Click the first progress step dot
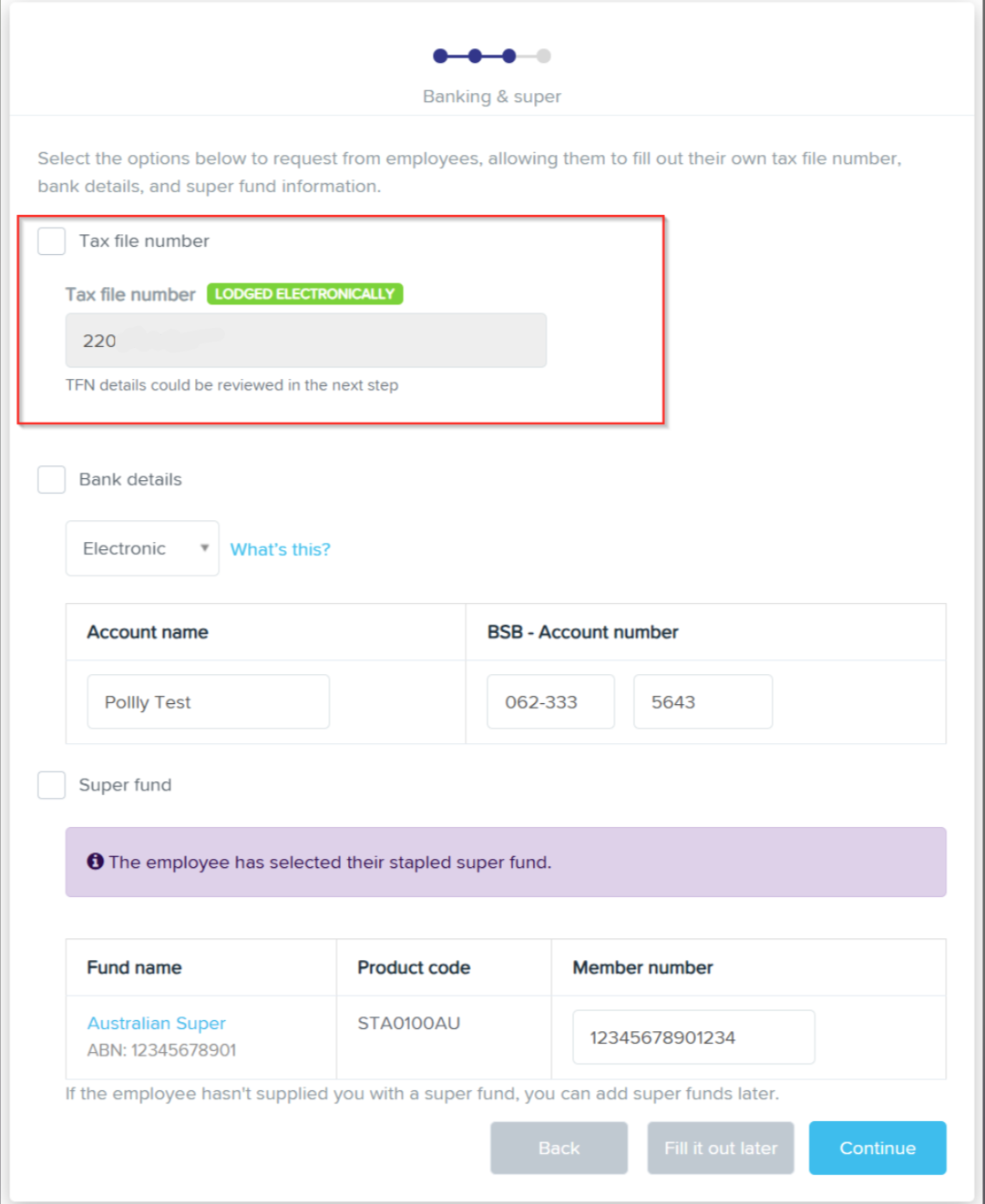985x1204 pixels. (x=441, y=56)
